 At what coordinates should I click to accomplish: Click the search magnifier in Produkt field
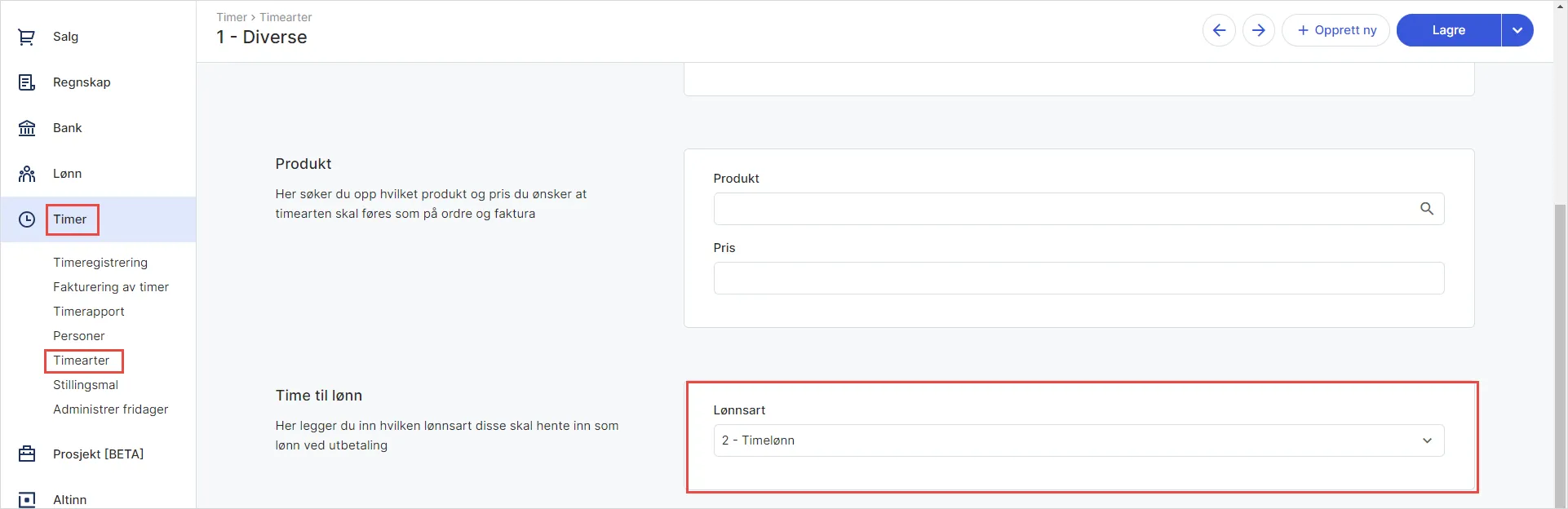point(1426,209)
